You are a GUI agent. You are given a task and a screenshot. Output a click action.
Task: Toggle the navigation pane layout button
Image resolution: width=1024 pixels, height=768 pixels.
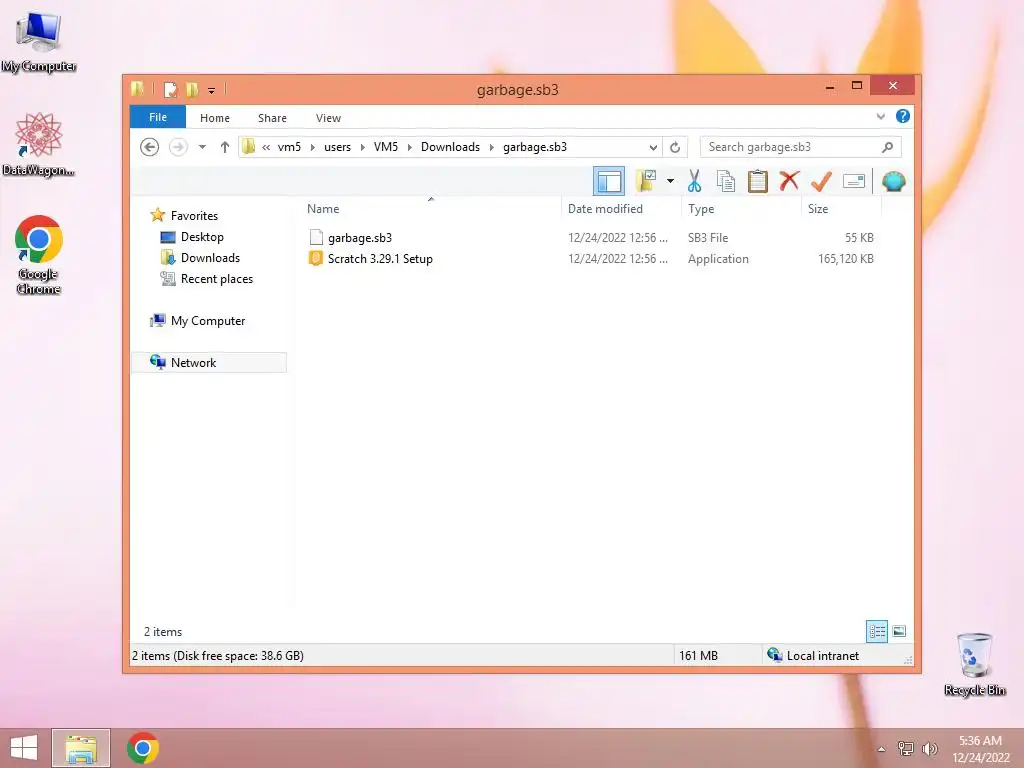609,181
